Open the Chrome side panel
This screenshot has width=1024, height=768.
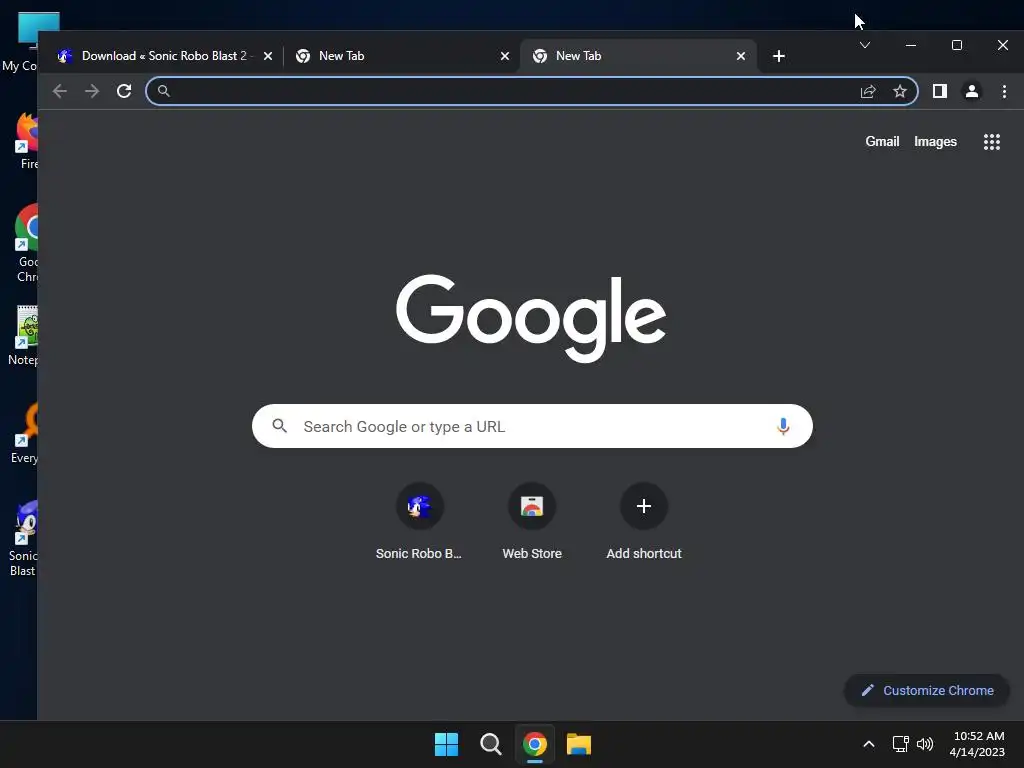tap(940, 91)
